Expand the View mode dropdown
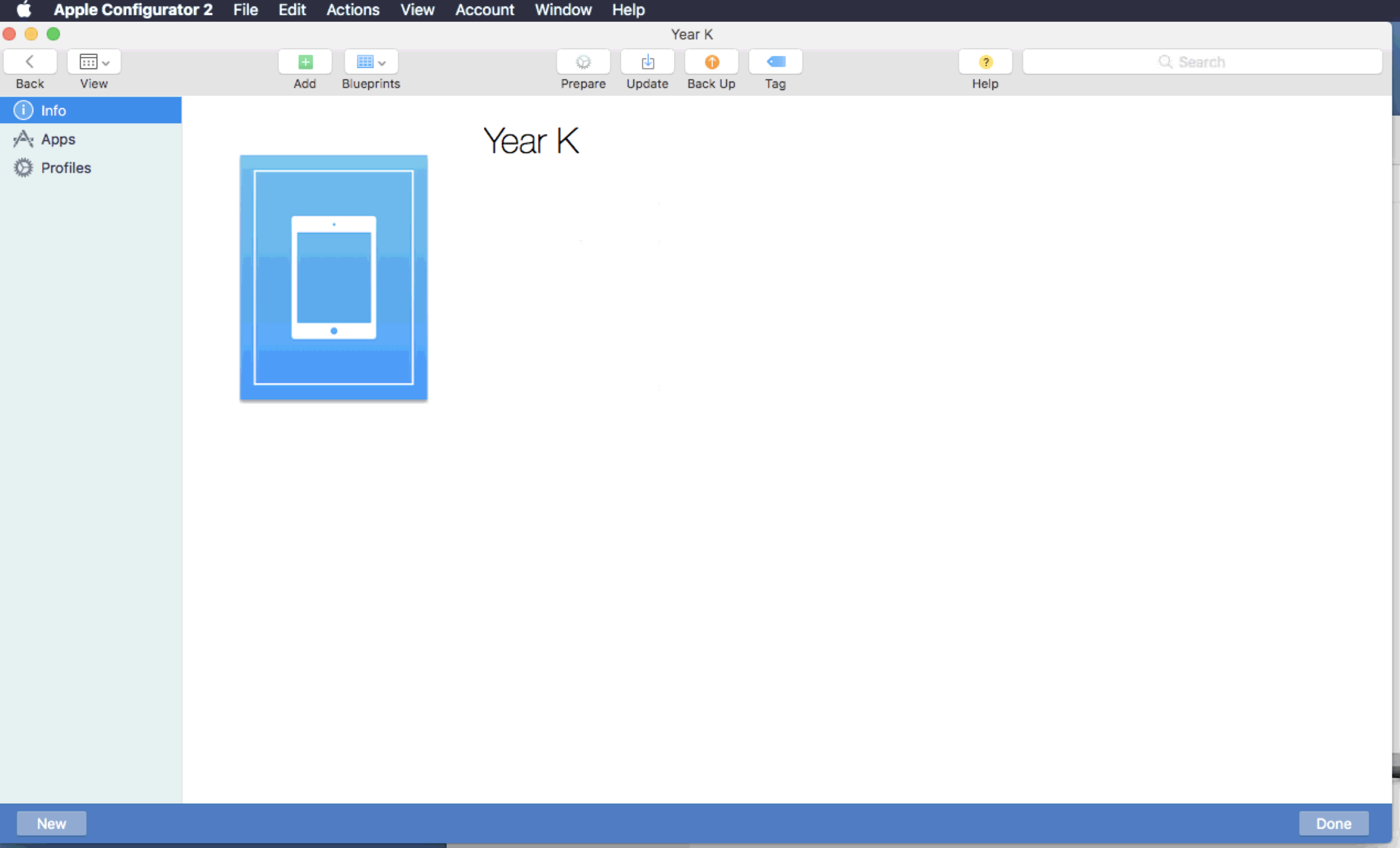 point(94,62)
